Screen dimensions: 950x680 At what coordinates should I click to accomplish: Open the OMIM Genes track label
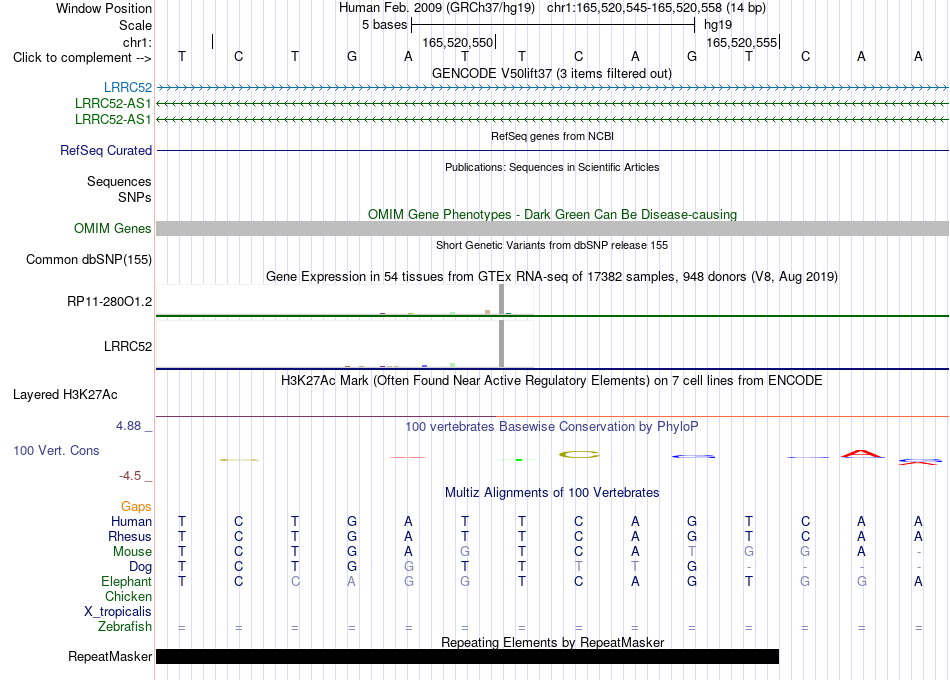[x=113, y=228]
